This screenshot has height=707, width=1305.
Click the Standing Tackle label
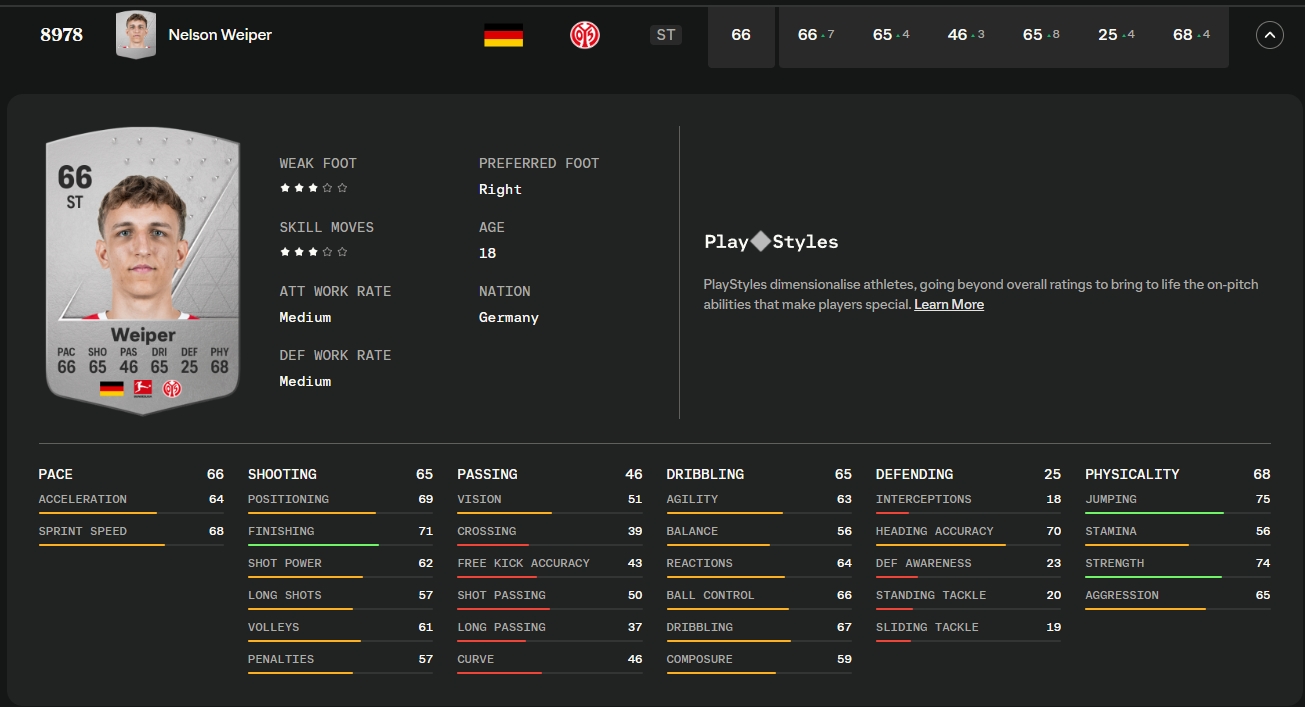coord(931,595)
